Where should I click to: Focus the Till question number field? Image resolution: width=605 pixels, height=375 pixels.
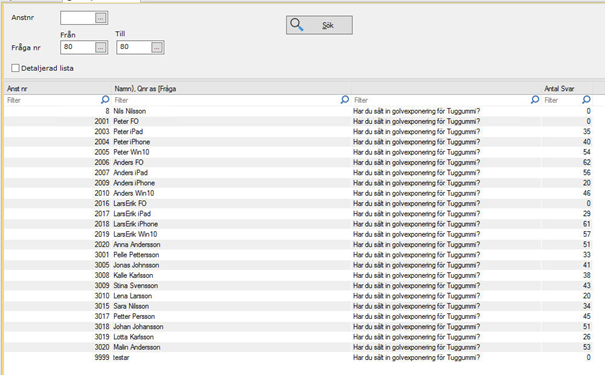tap(134, 47)
